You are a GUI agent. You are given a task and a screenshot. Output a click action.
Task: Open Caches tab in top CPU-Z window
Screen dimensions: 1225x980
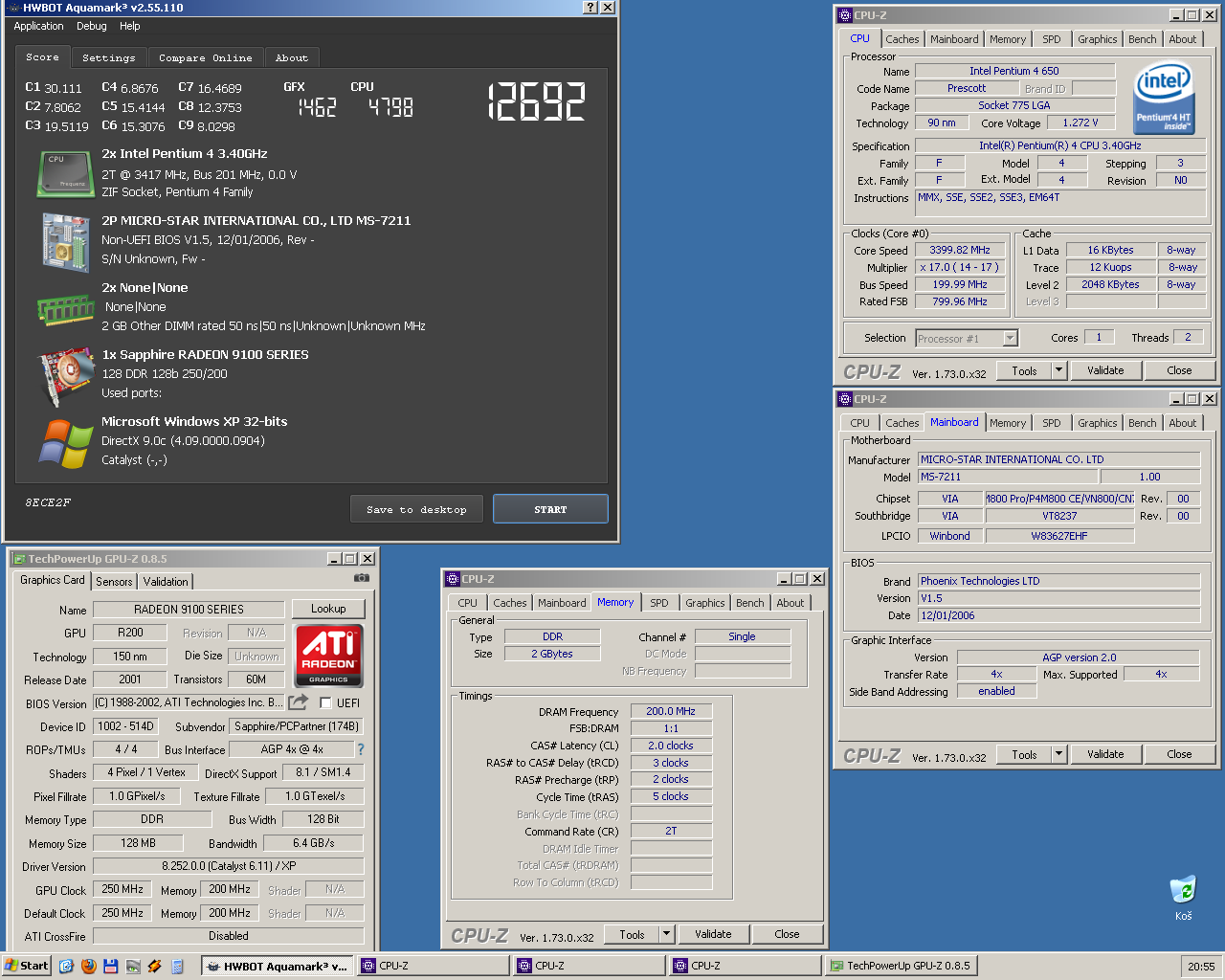[902, 39]
